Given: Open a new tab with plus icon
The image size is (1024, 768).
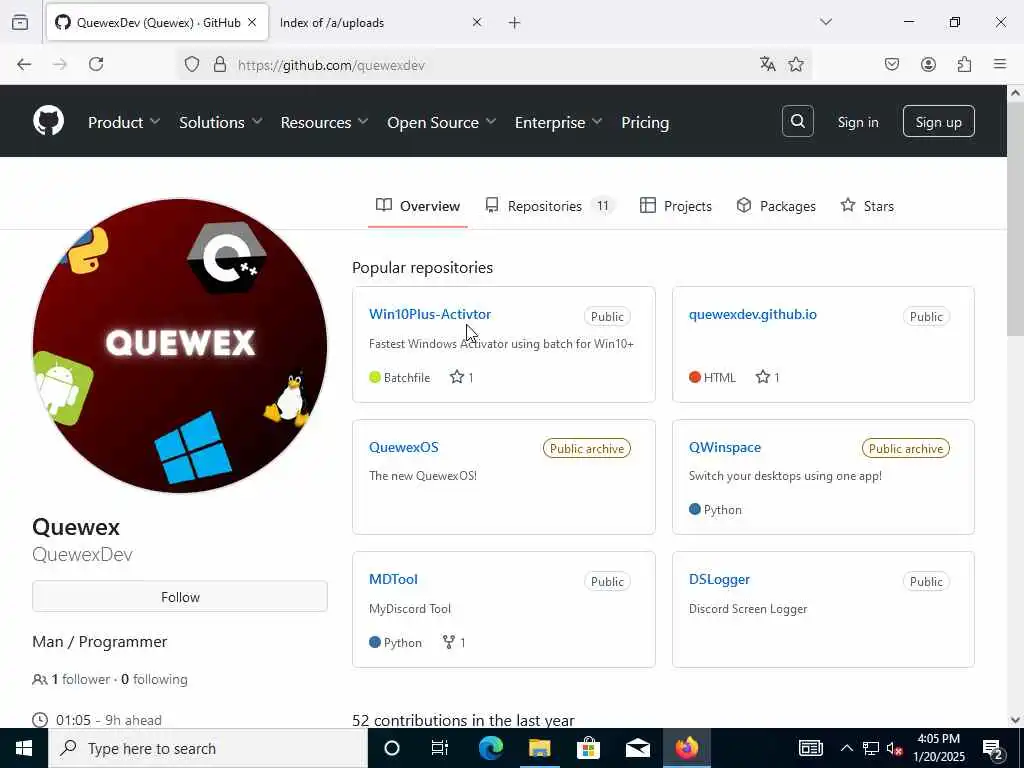Looking at the screenshot, I should [515, 23].
